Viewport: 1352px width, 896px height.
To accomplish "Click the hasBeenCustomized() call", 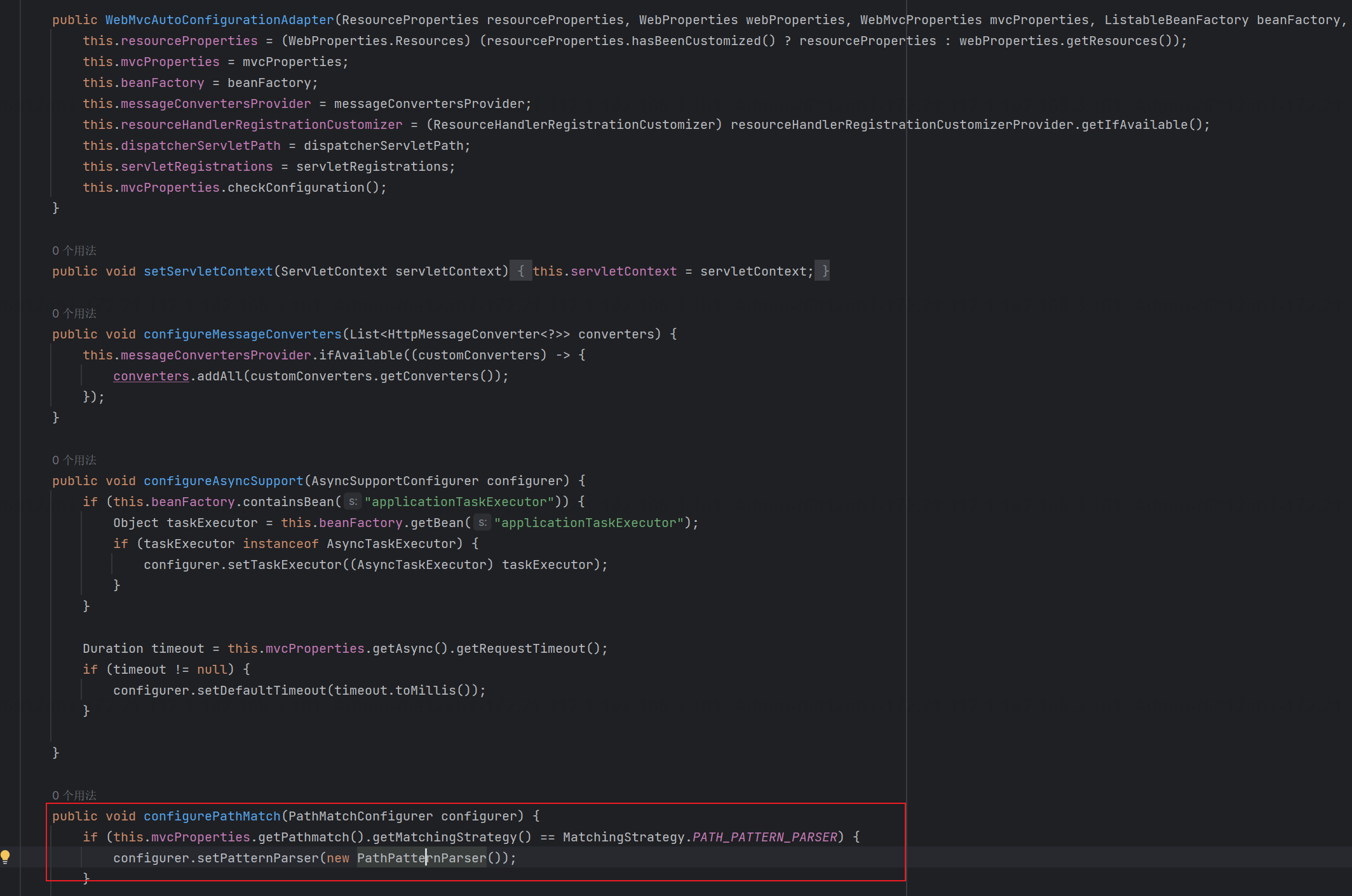I will (703, 41).
